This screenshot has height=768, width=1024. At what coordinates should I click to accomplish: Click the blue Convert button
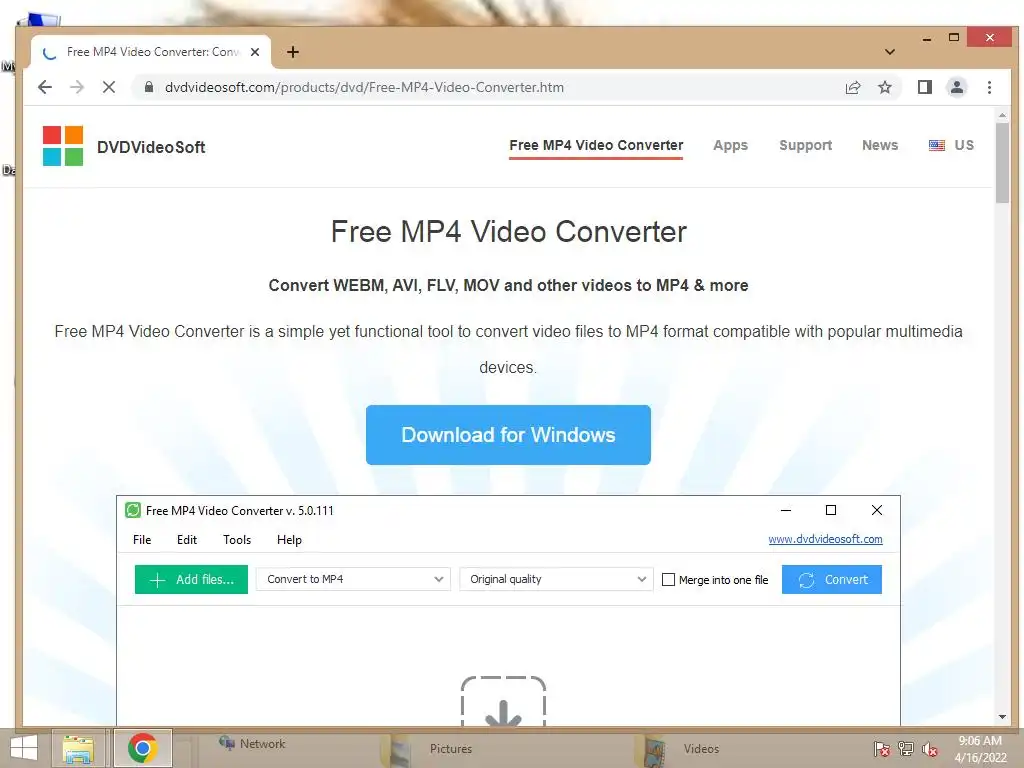831,579
